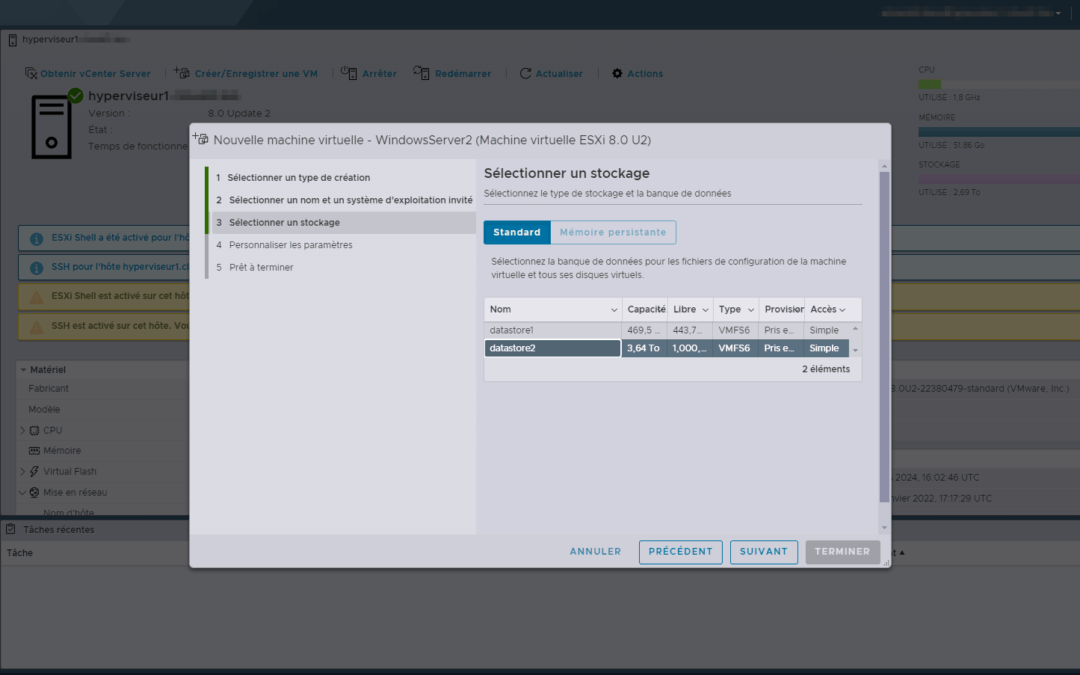Screen dimensions: 1080x675
Task: Click the Actions gear icon
Action: [617, 73]
